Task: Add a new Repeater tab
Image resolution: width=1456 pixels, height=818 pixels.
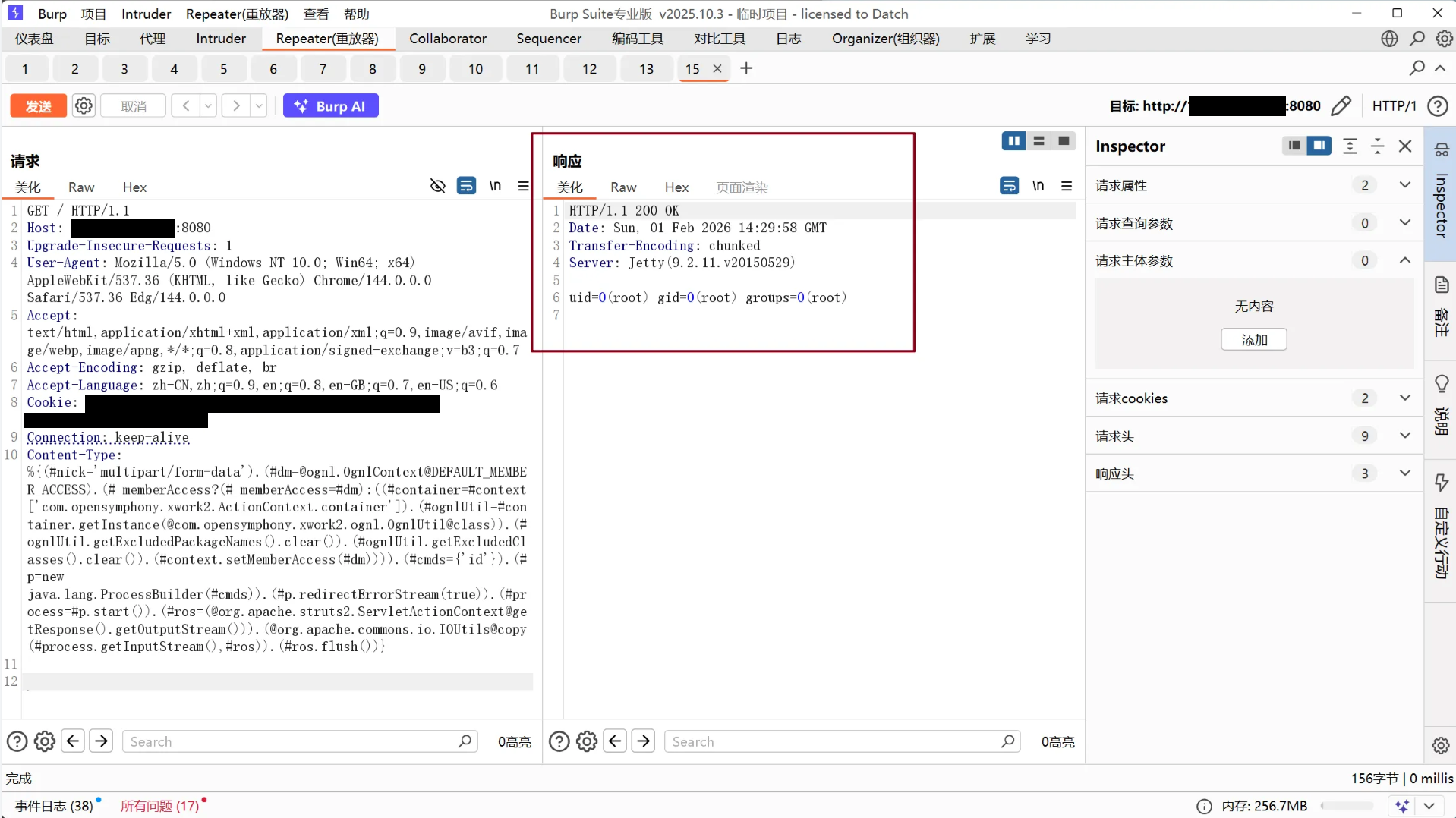Action: tap(746, 68)
